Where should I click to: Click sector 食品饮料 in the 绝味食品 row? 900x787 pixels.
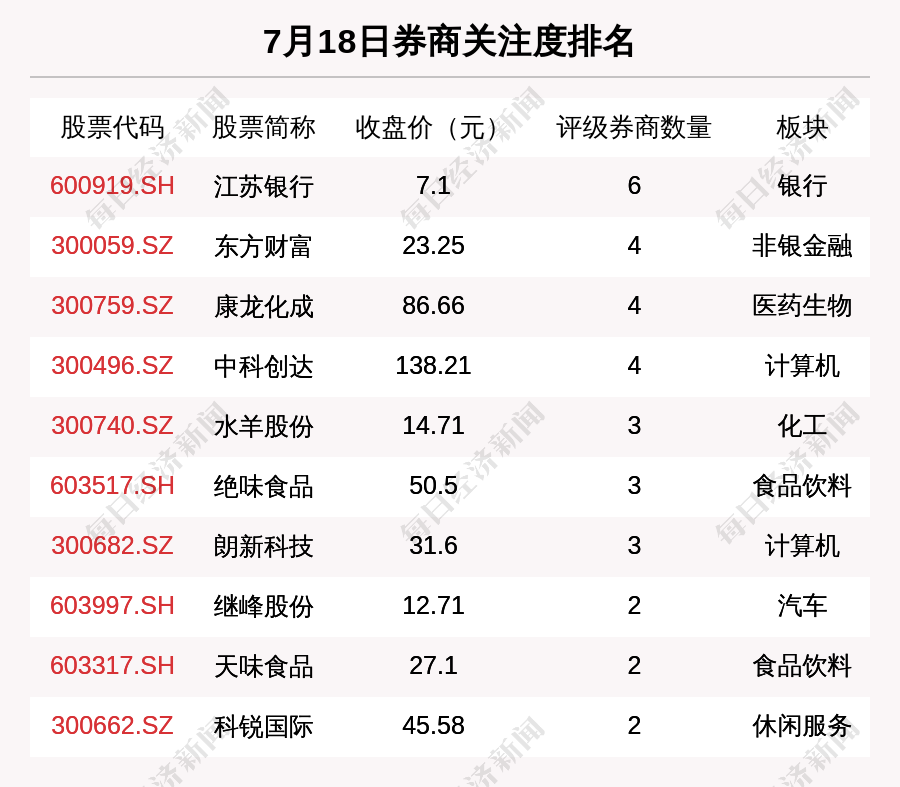(x=802, y=487)
